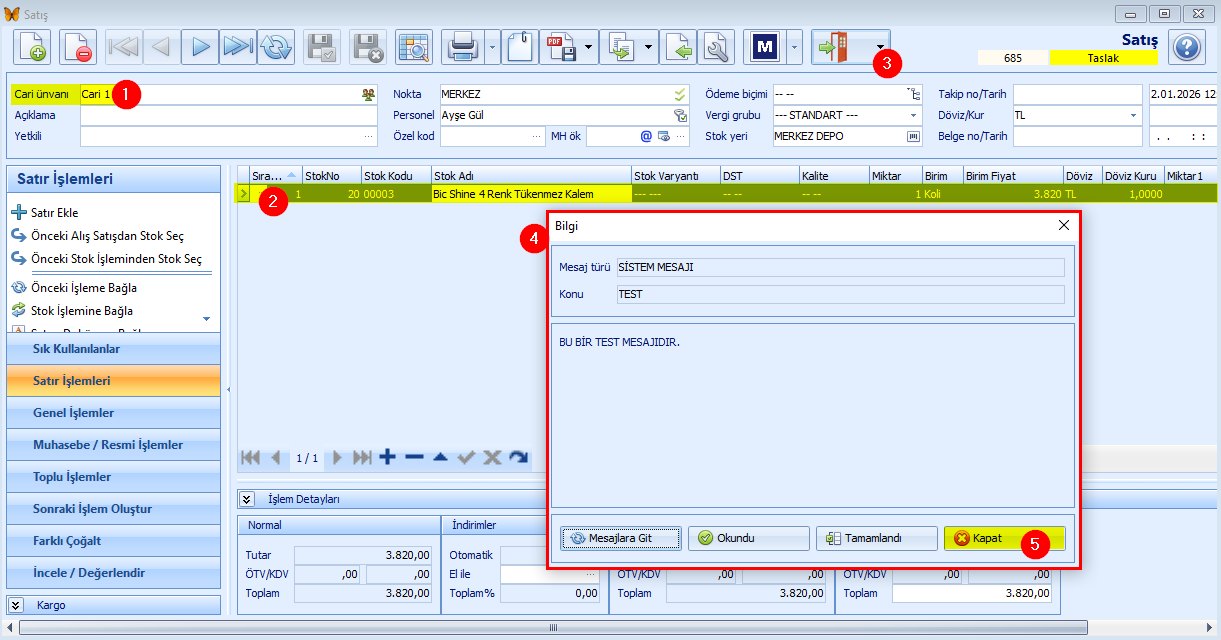Open the print preview search icon

coord(413,47)
